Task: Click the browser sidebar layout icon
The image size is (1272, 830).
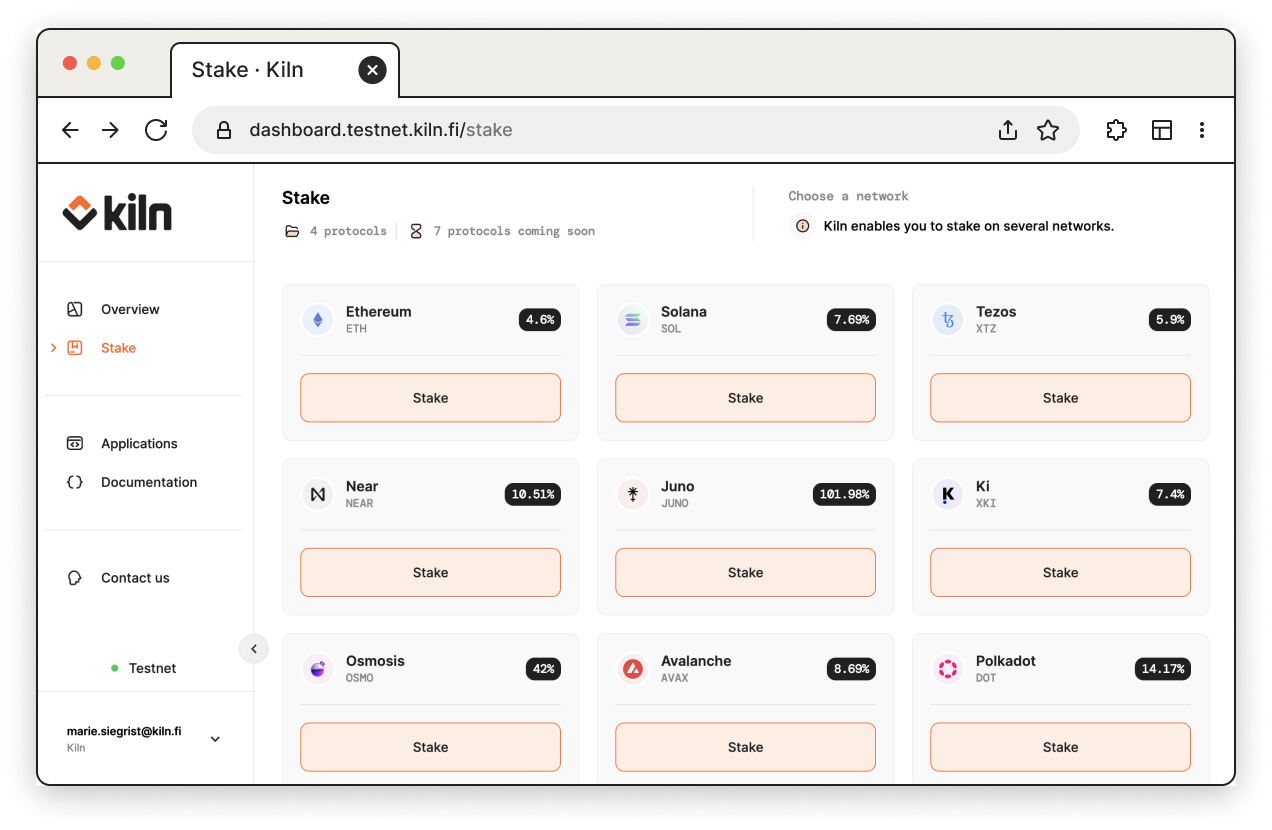Action: click(1162, 130)
